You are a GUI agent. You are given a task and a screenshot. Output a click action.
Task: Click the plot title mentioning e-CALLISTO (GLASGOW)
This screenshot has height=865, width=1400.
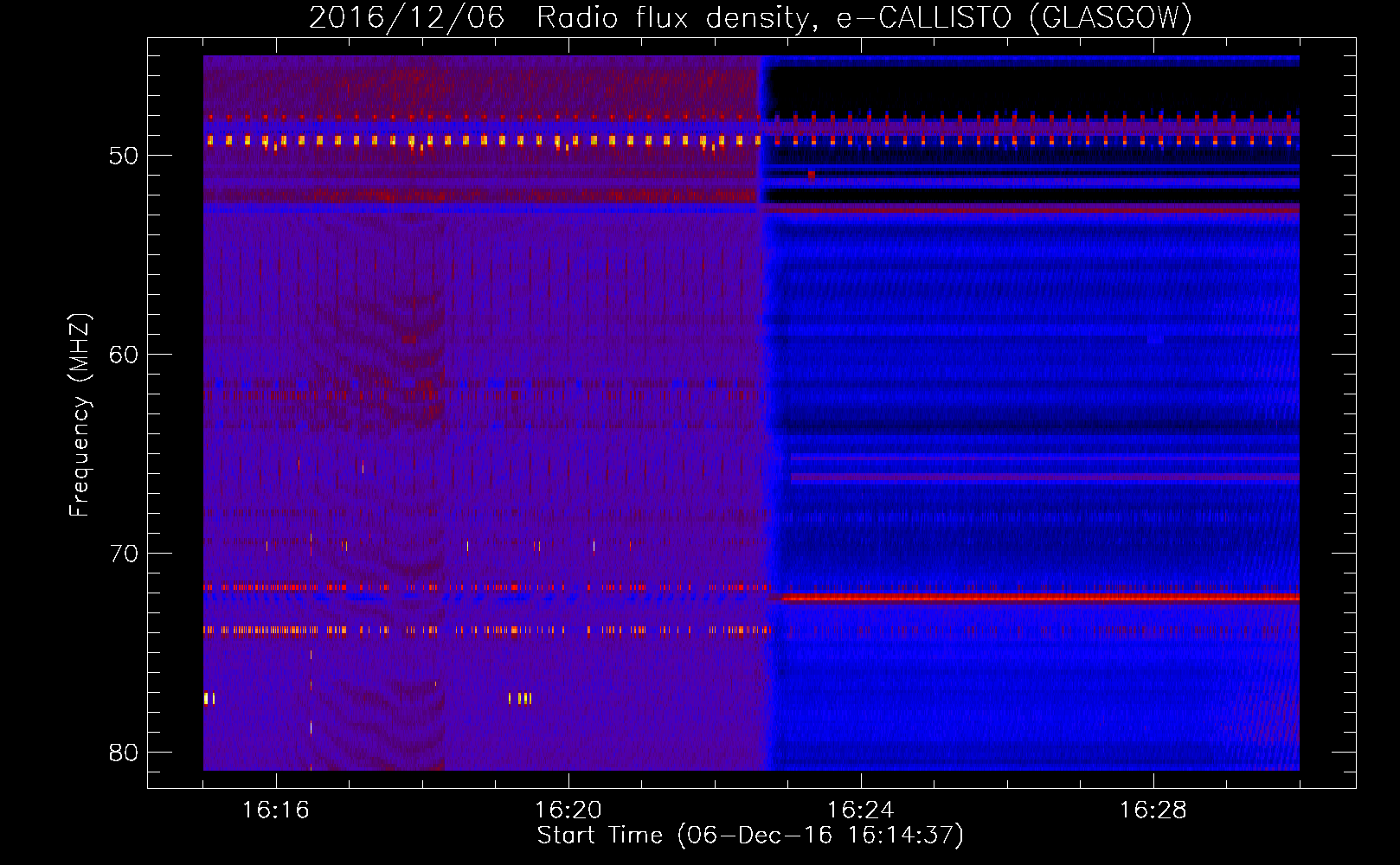coord(750,17)
